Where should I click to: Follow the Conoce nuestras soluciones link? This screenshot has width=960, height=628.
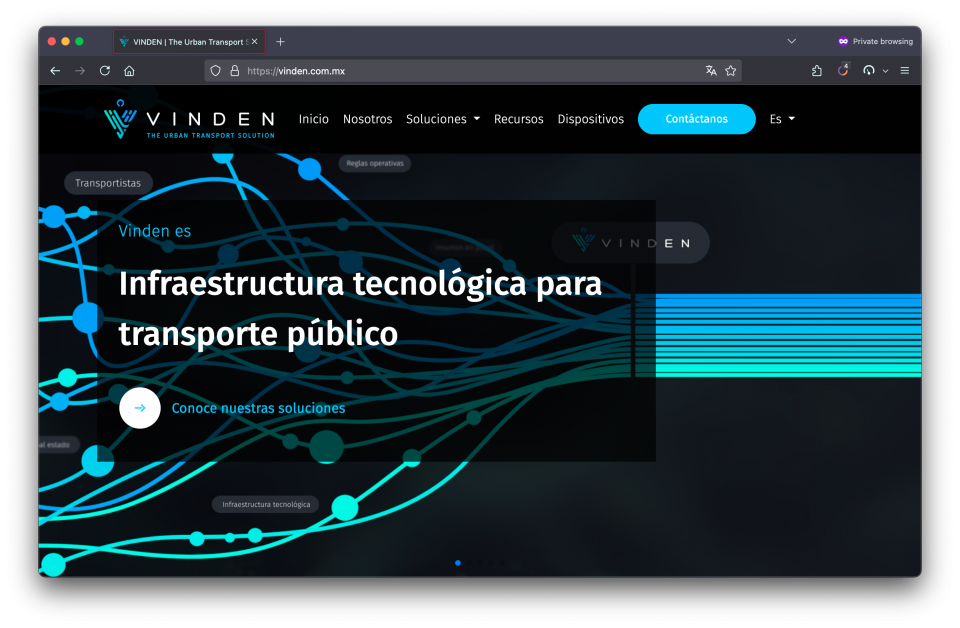coord(258,408)
